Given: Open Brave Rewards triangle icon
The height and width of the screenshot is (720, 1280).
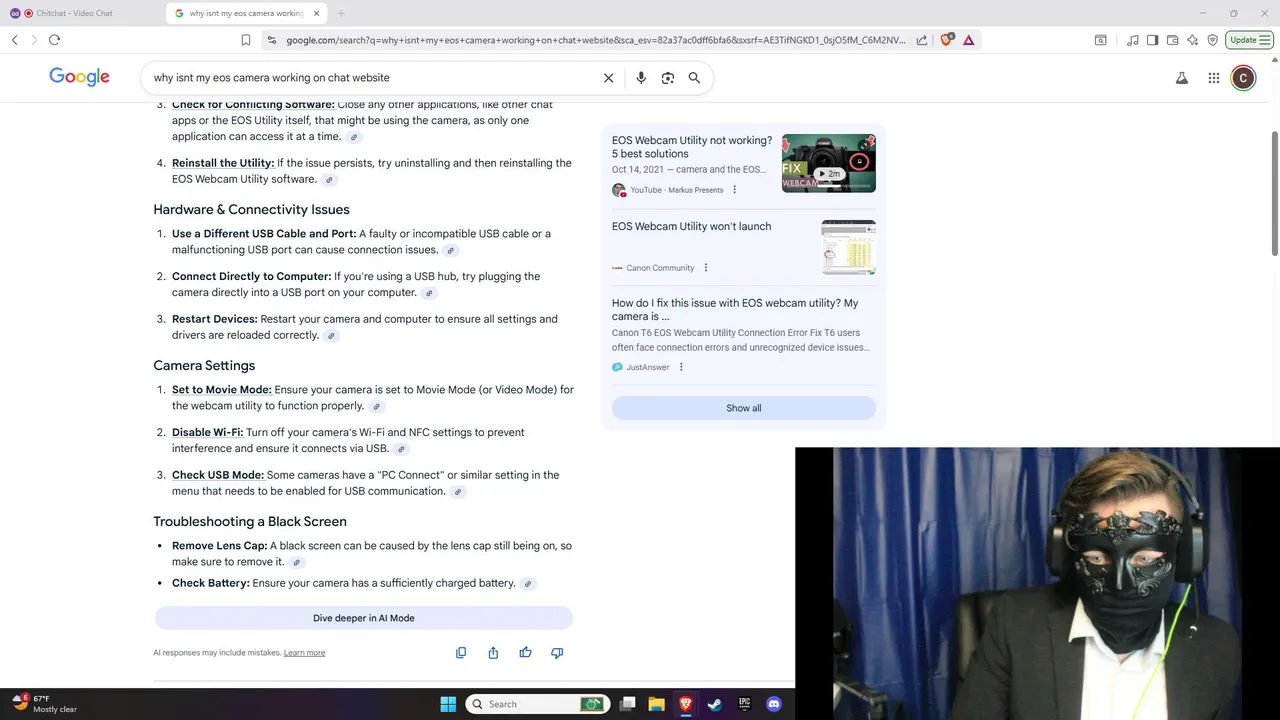Looking at the screenshot, I should pos(969,40).
